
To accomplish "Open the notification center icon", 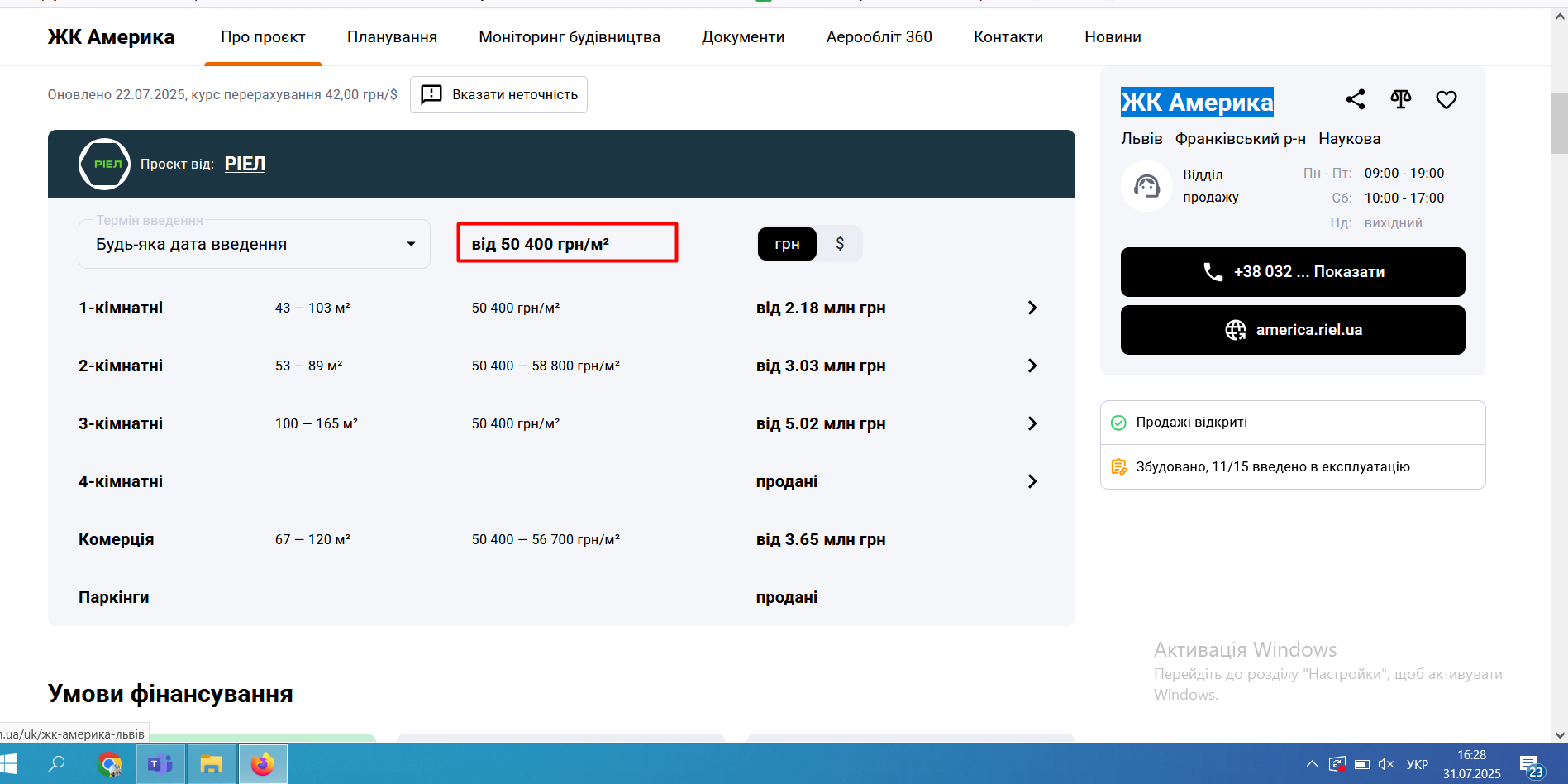I will 1531,766.
